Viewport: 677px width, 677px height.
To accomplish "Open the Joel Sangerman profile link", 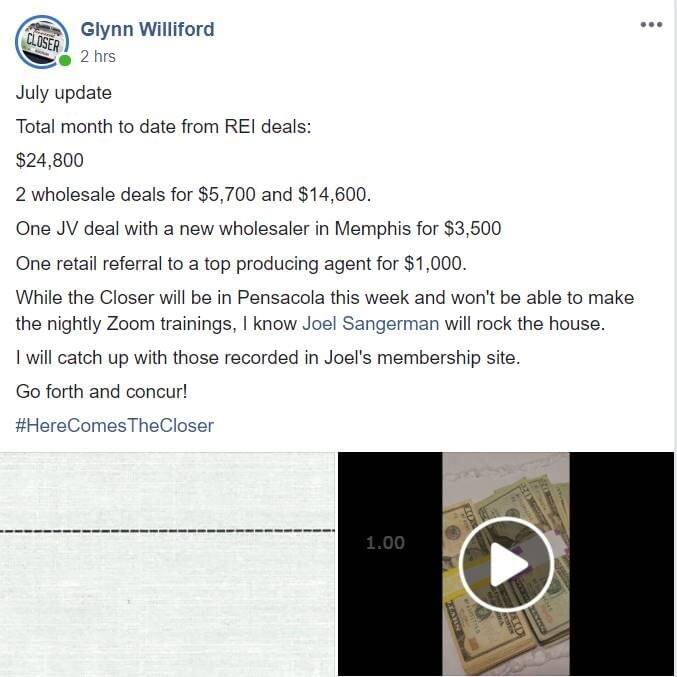I will (x=370, y=323).
